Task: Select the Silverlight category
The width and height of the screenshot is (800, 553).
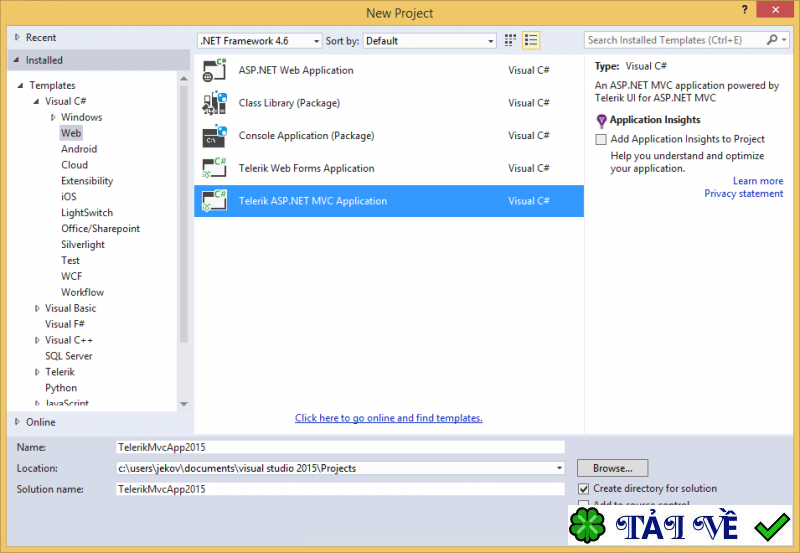Action: click(83, 245)
